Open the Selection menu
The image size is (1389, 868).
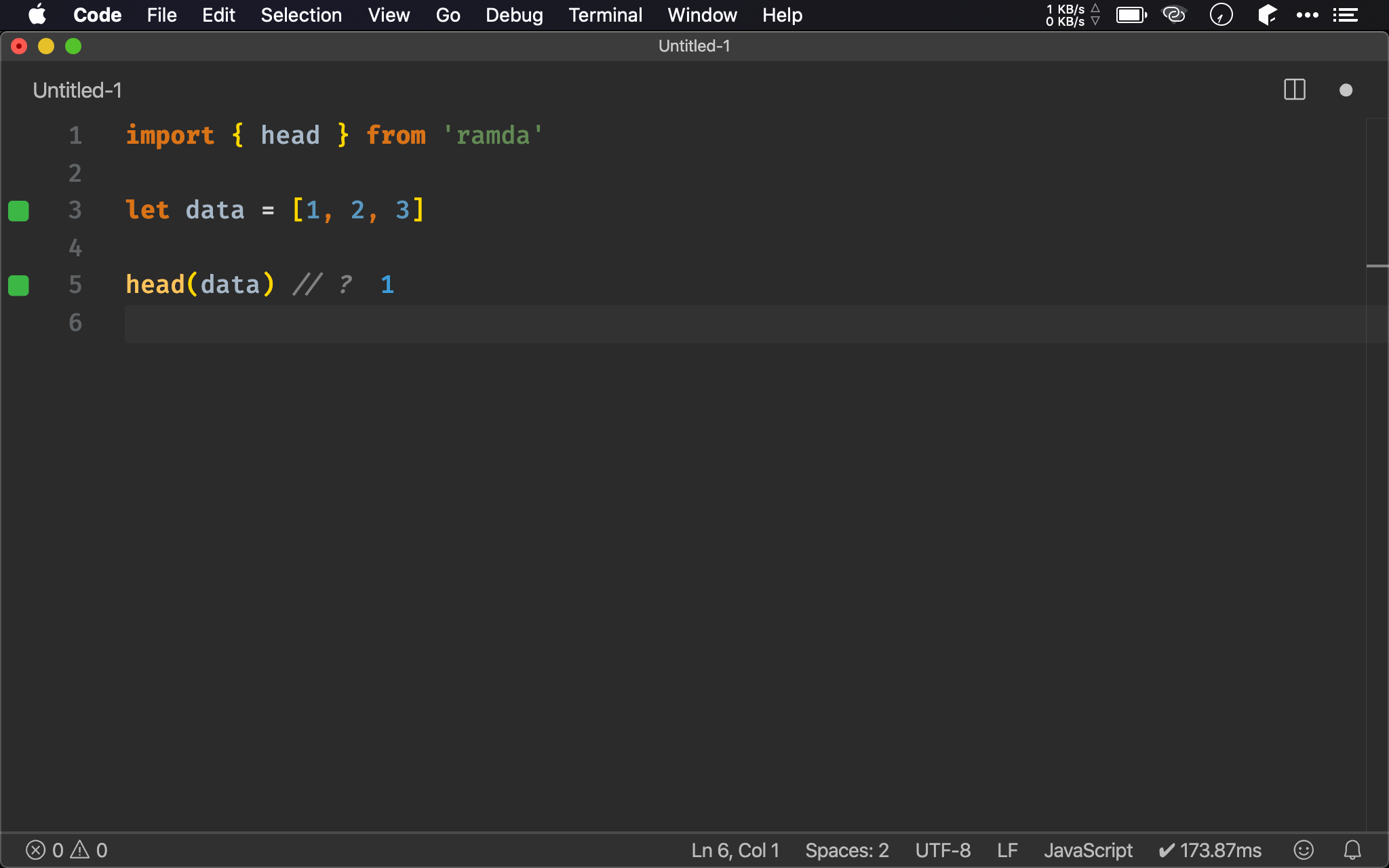click(301, 15)
